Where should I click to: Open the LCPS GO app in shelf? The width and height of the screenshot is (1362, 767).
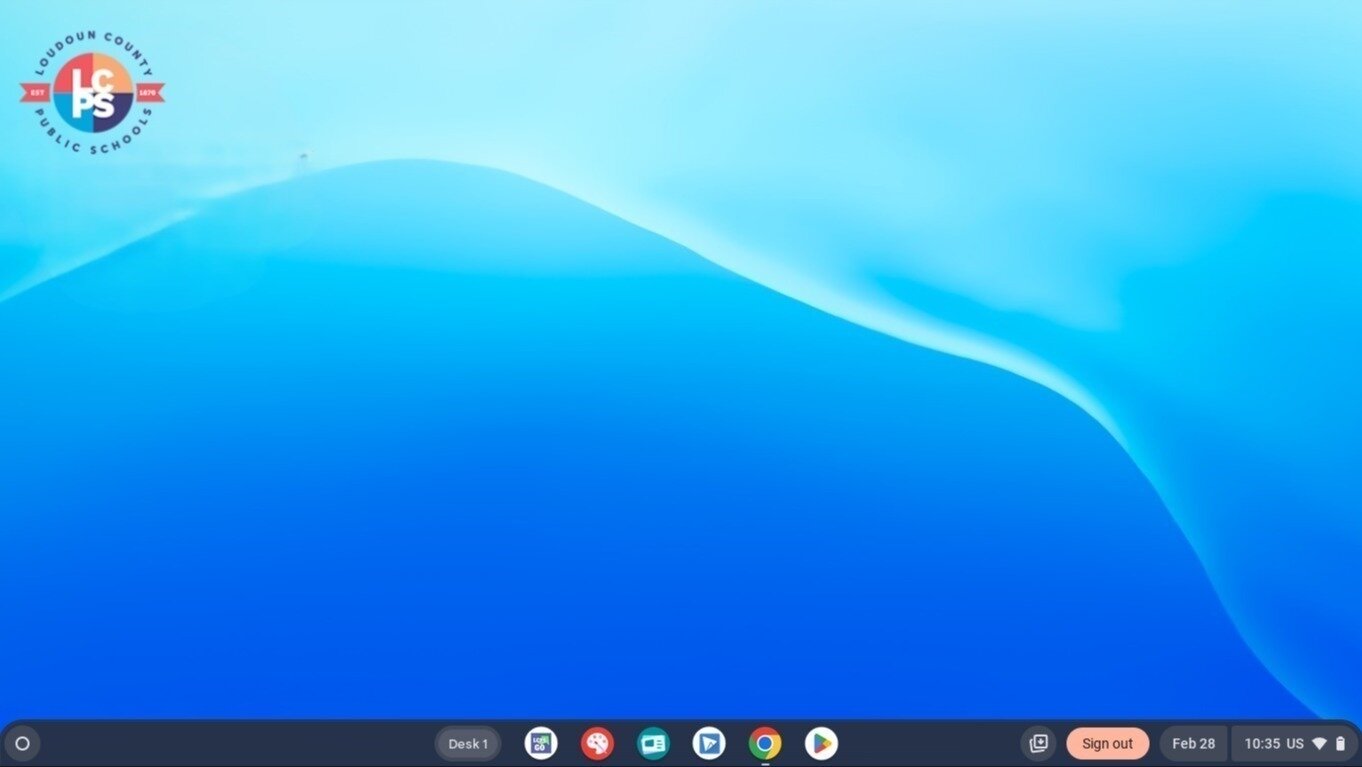click(541, 744)
